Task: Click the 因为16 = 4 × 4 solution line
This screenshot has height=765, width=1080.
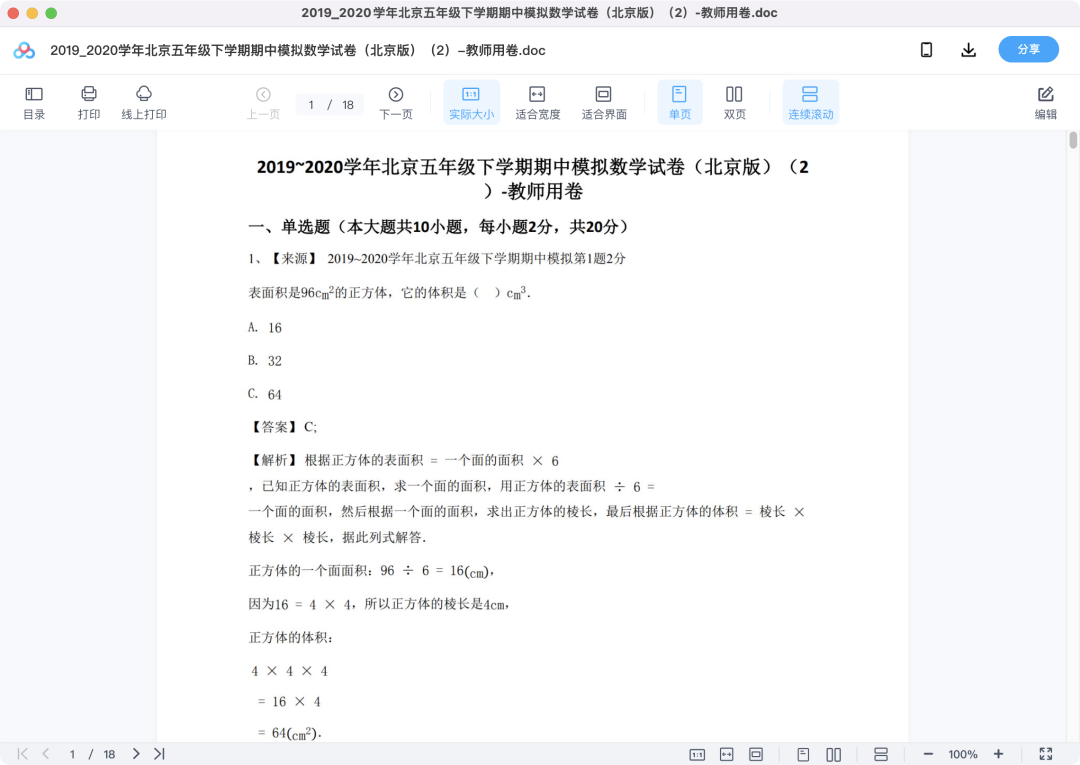Action: pyautogui.click(x=379, y=604)
